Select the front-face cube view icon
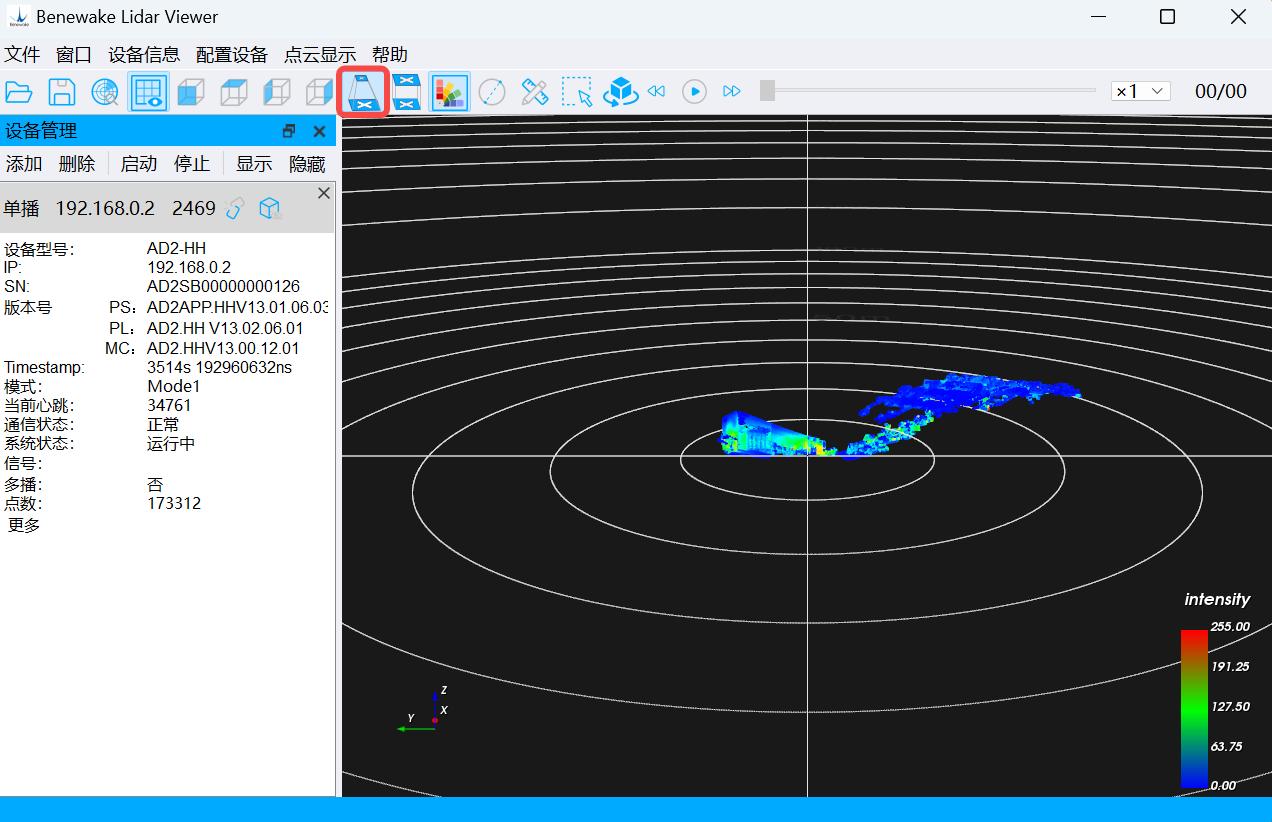This screenshot has width=1272, height=822. click(x=191, y=92)
